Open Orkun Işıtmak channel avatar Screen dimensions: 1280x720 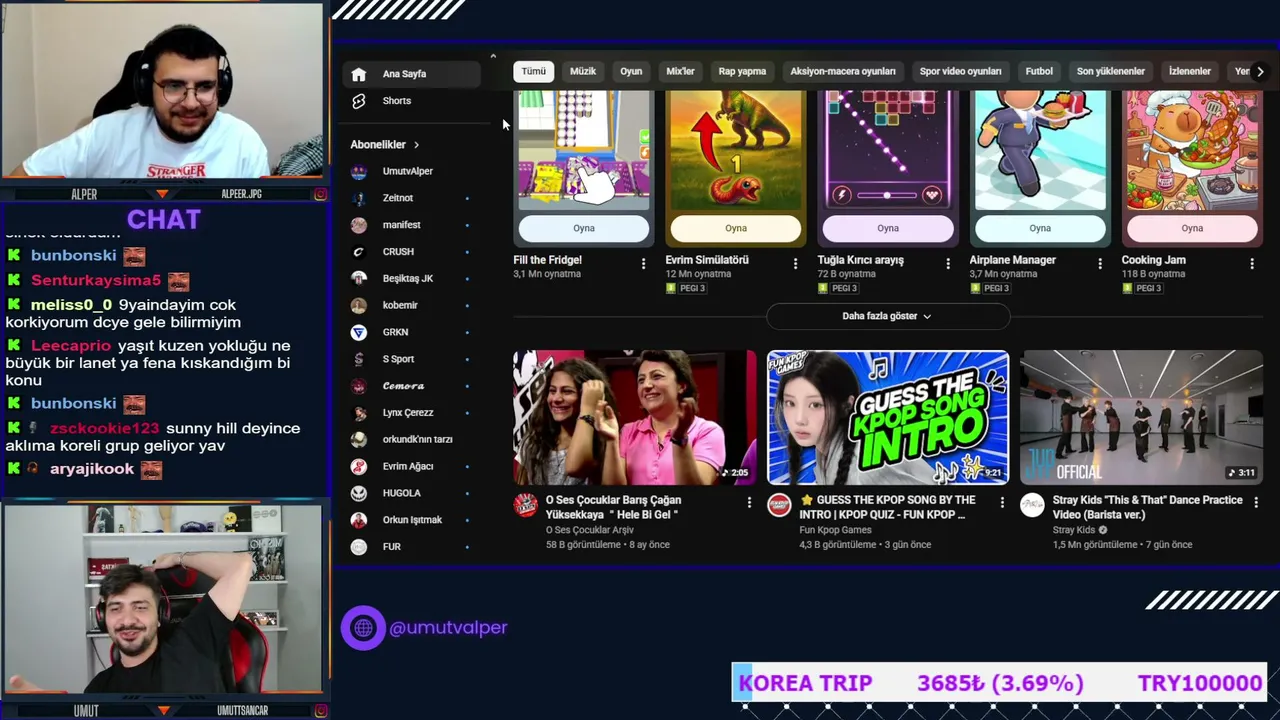coord(359,520)
